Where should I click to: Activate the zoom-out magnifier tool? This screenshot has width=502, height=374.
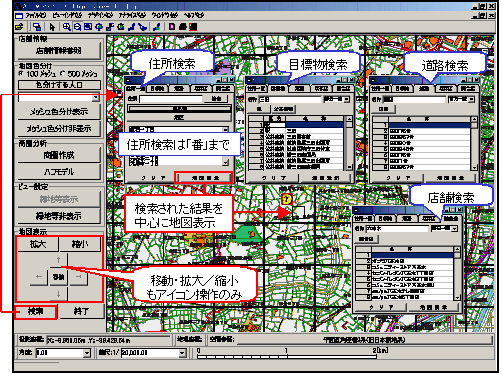pyautogui.click(x=77, y=27)
